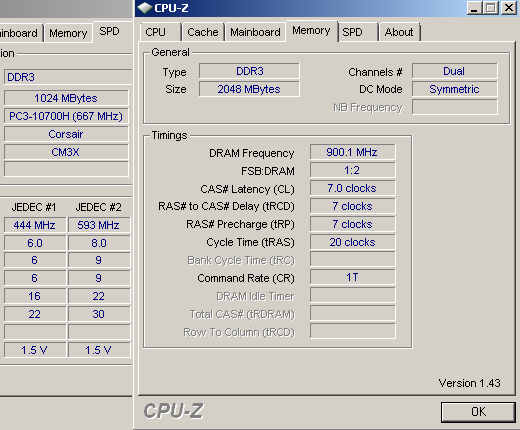Minimize the CPU-Z window
The height and width of the screenshot is (430, 520).
pos(474,8)
